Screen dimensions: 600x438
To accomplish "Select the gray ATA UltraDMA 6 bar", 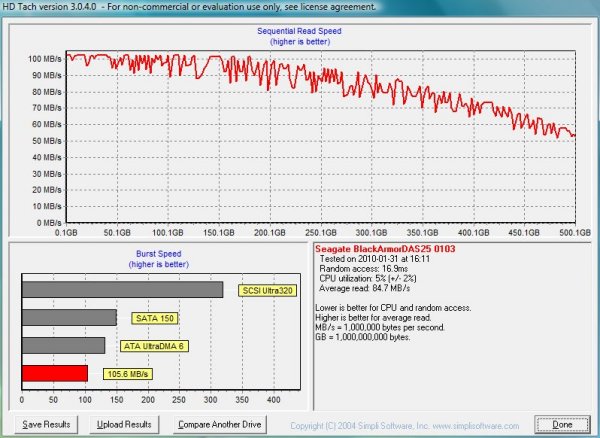I will click(64, 345).
